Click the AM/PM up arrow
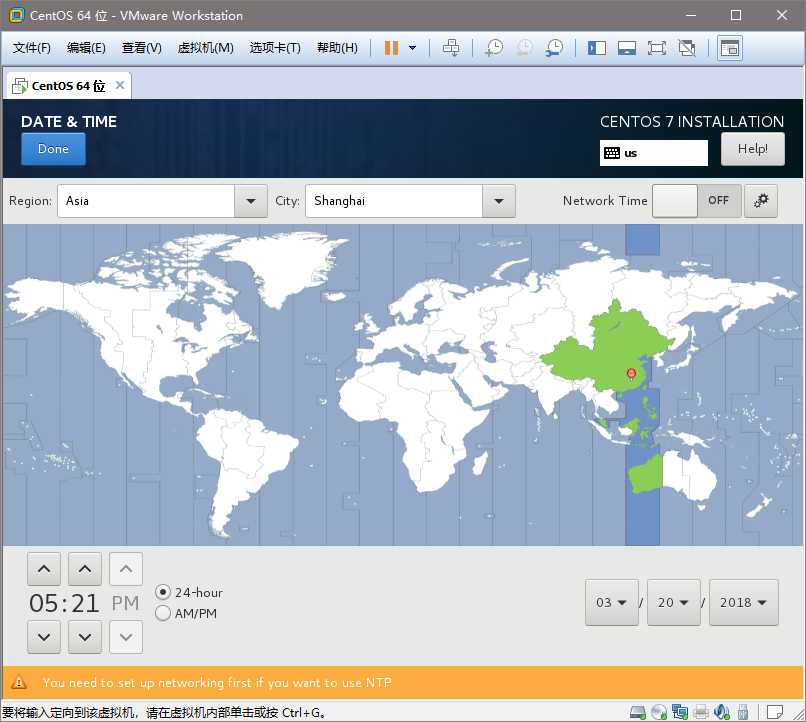Viewport: 806px width, 722px height. [126, 569]
